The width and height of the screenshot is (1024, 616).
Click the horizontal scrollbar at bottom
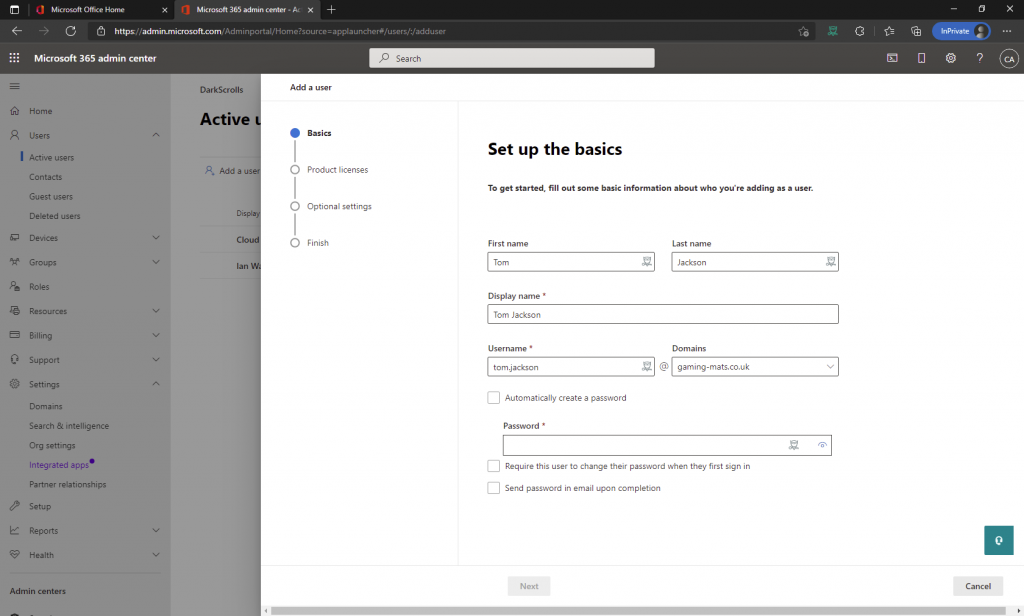click(x=638, y=611)
